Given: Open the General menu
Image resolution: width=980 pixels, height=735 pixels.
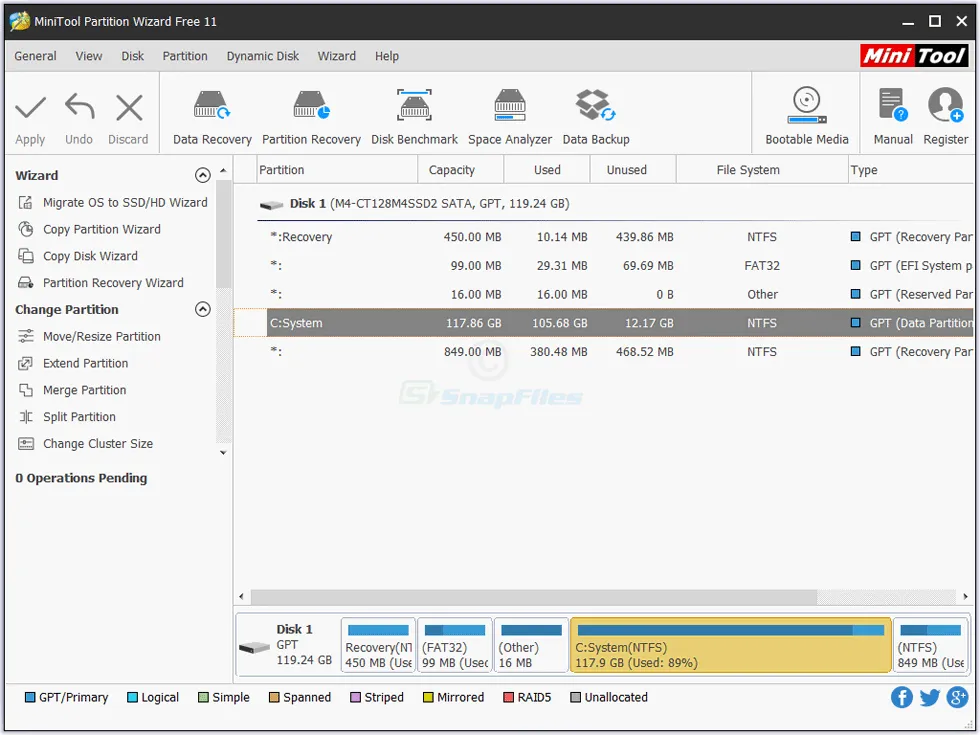Looking at the screenshot, I should coord(35,56).
